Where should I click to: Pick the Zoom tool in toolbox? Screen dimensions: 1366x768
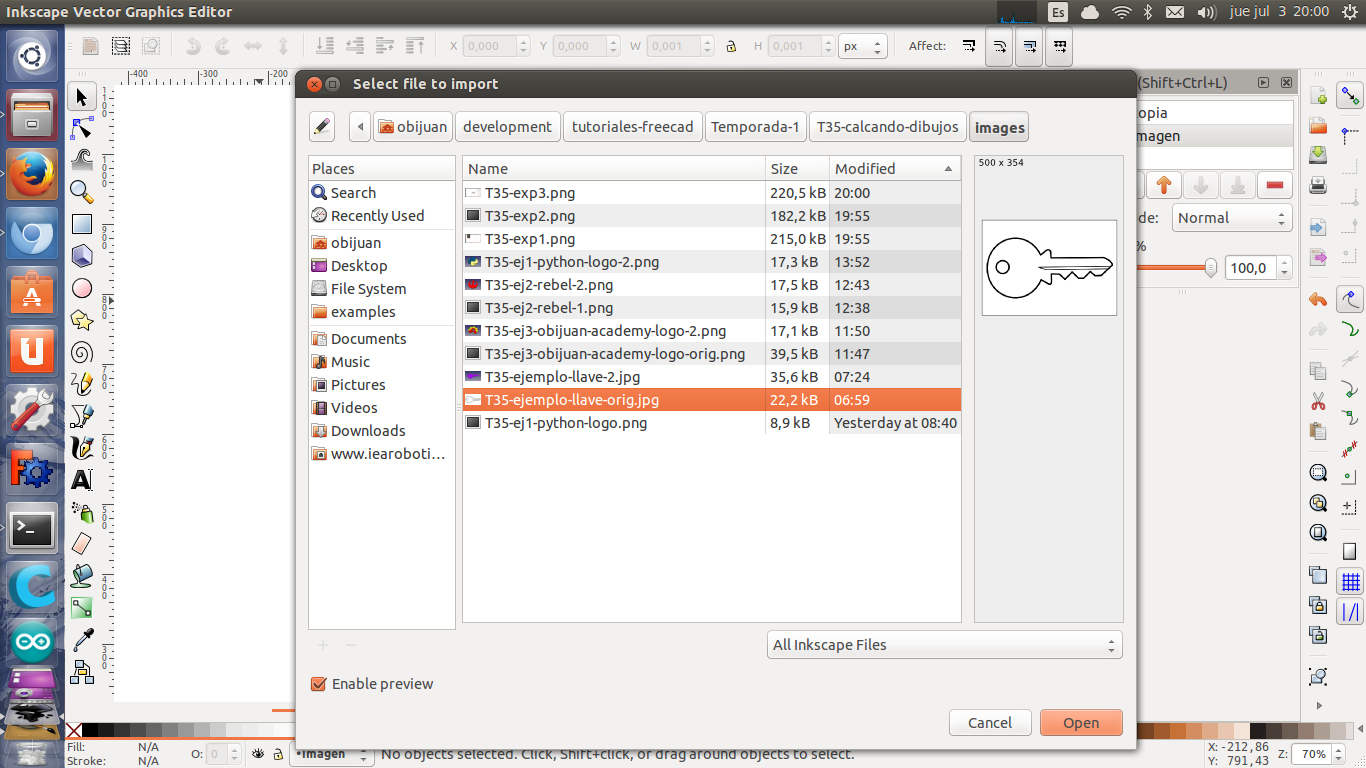(82, 192)
